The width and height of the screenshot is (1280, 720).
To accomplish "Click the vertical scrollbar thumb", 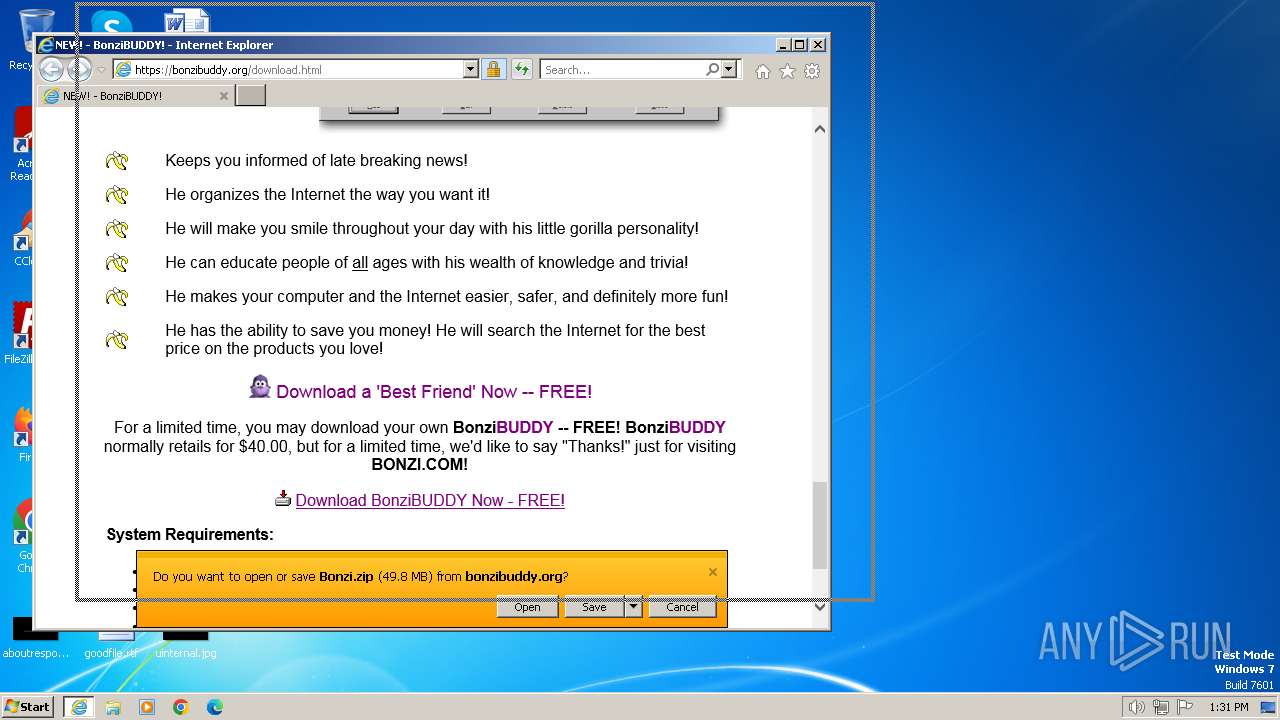I will point(820,525).
